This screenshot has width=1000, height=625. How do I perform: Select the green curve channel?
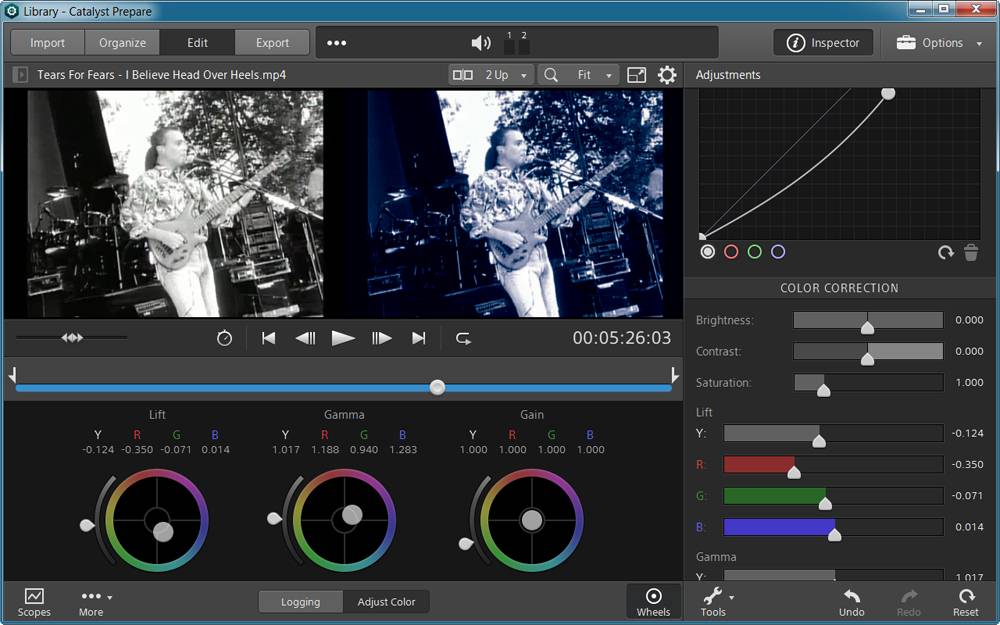click(754, 251)
